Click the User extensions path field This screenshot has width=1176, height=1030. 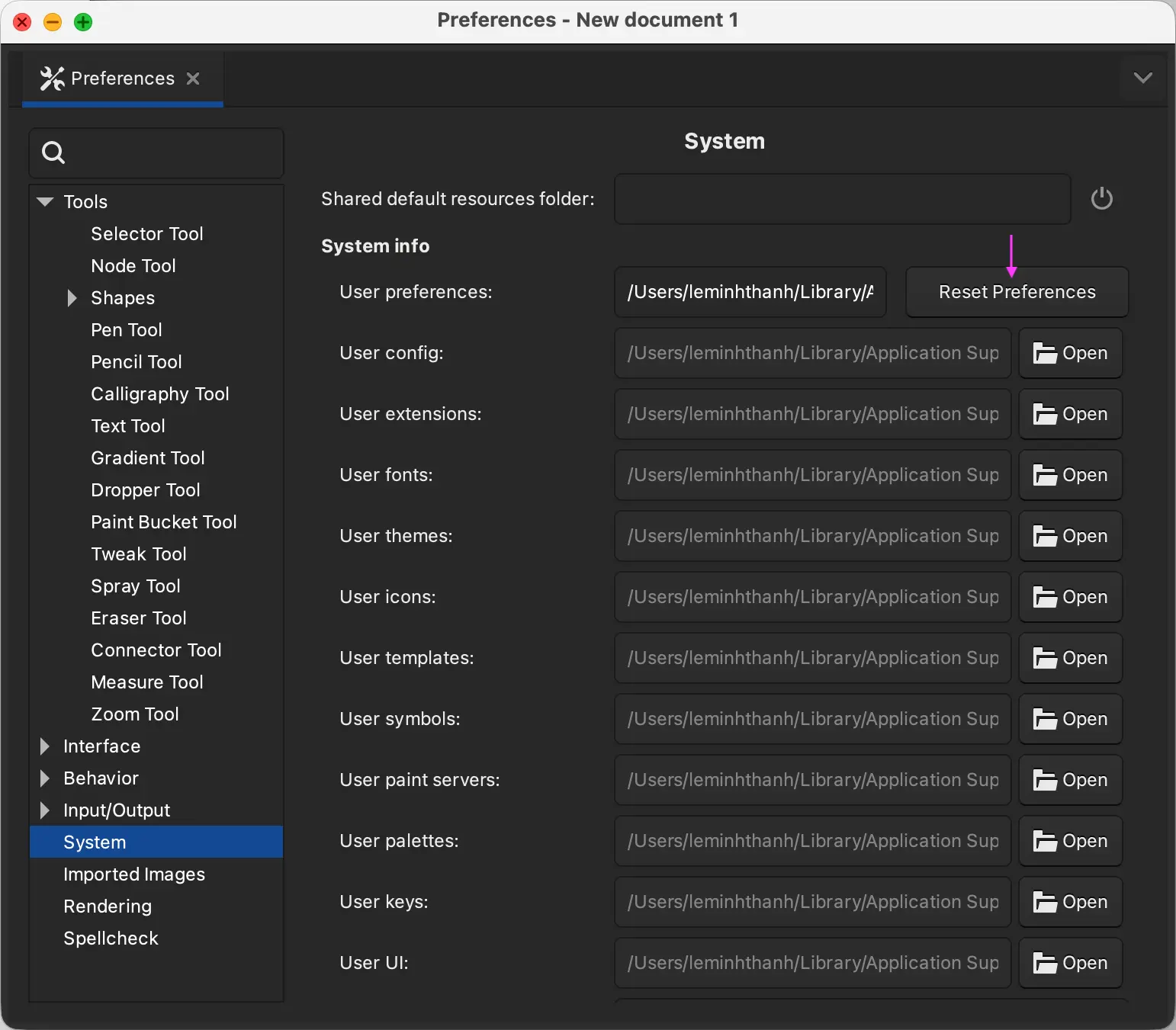coord(813,414)
